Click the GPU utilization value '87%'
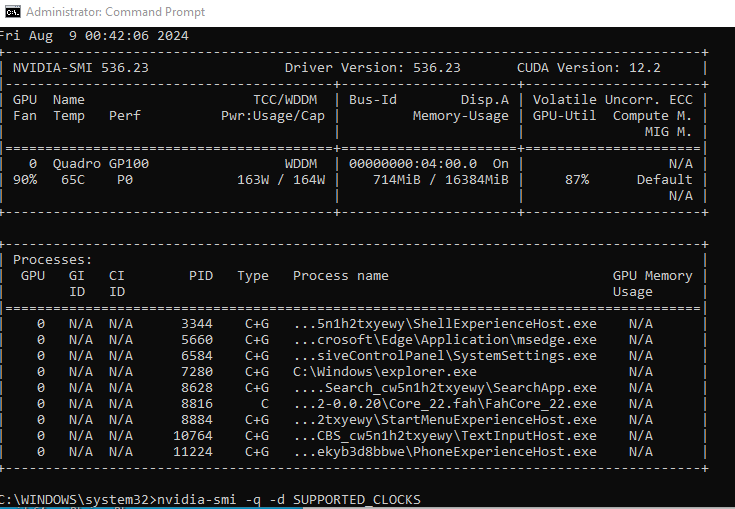735x509 pixels. click(576, 180)
